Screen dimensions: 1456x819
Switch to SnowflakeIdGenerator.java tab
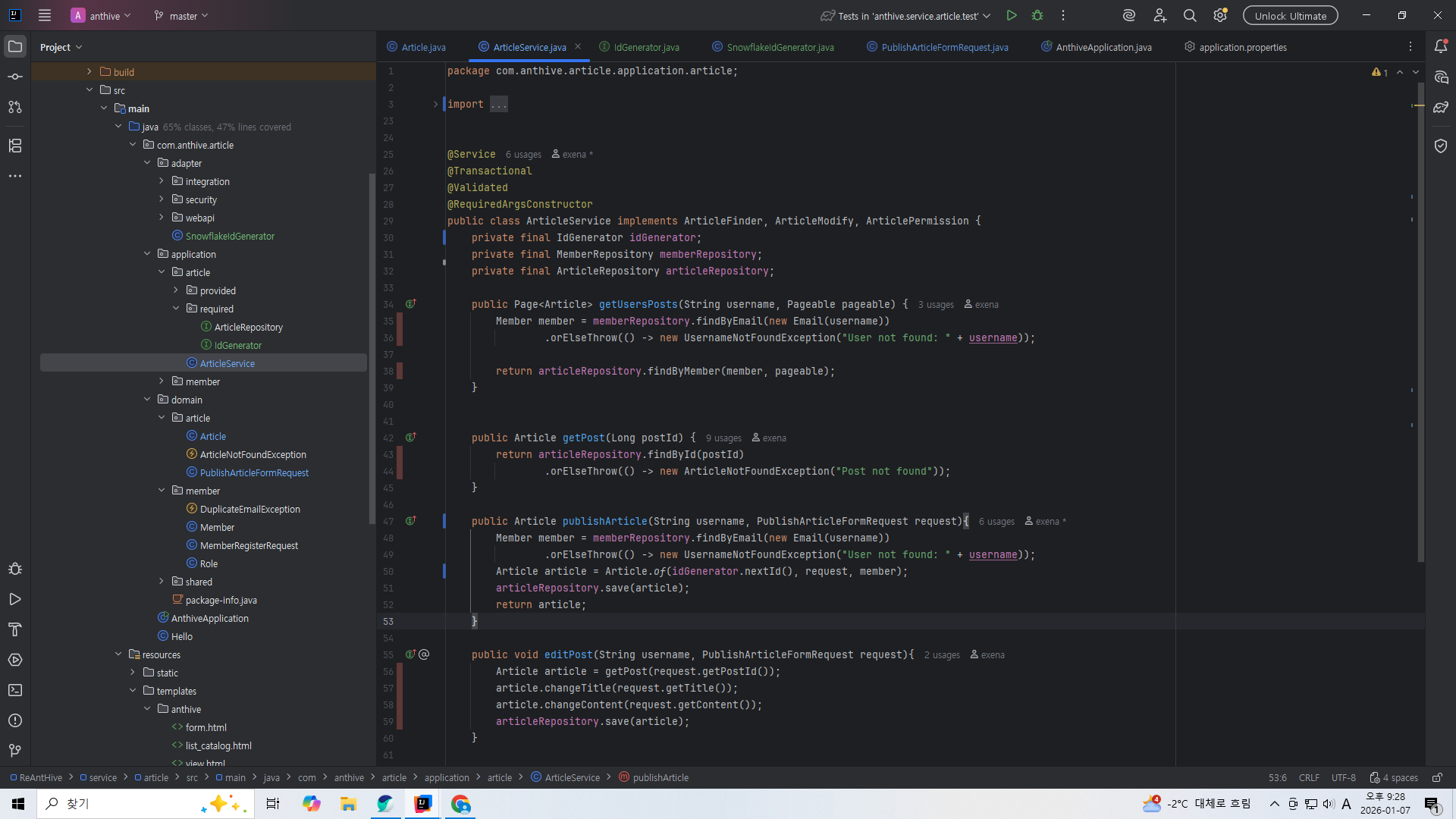(x=780, y=47)
